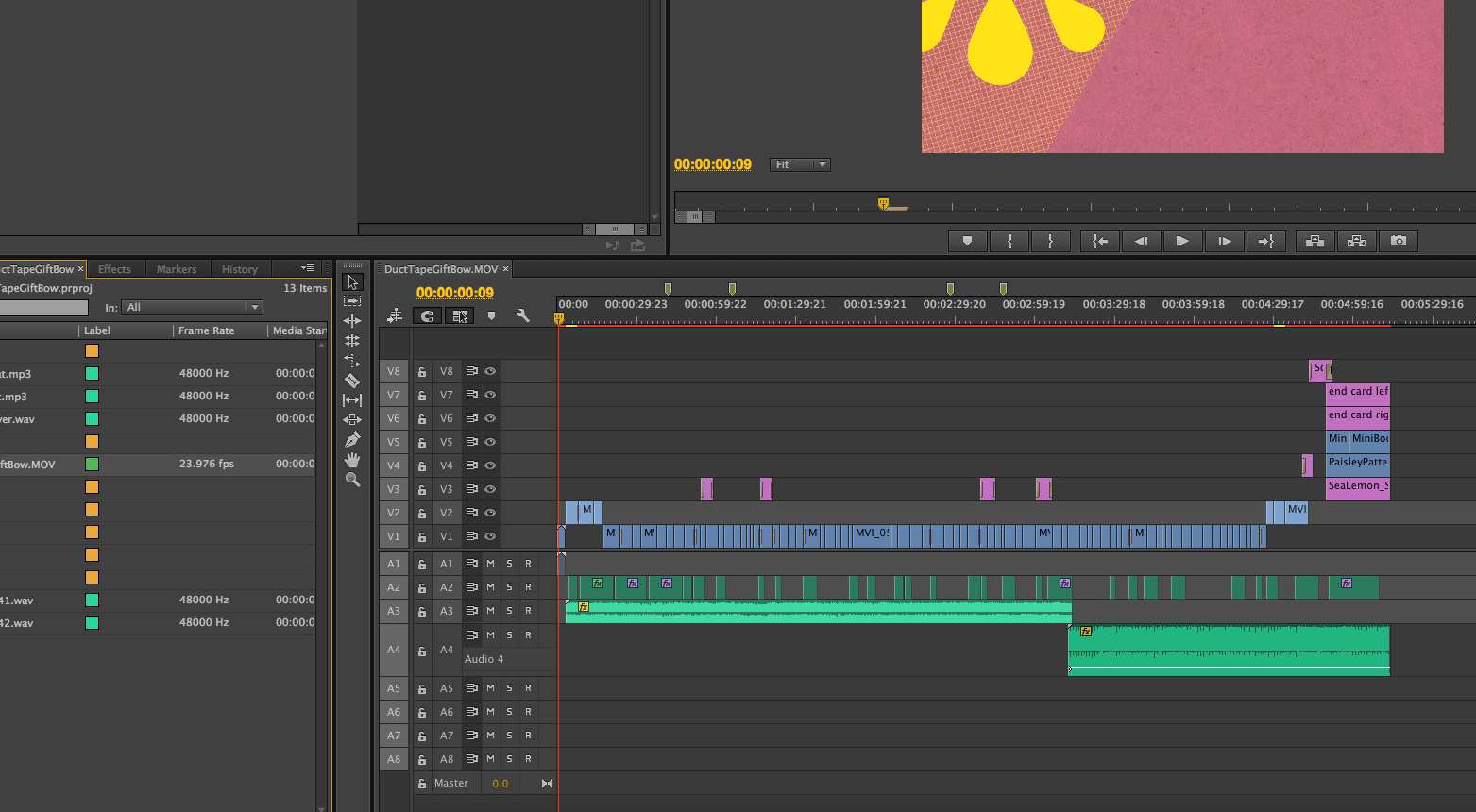
Task: Switch to the History tab
Action: (x=240, y=269)
